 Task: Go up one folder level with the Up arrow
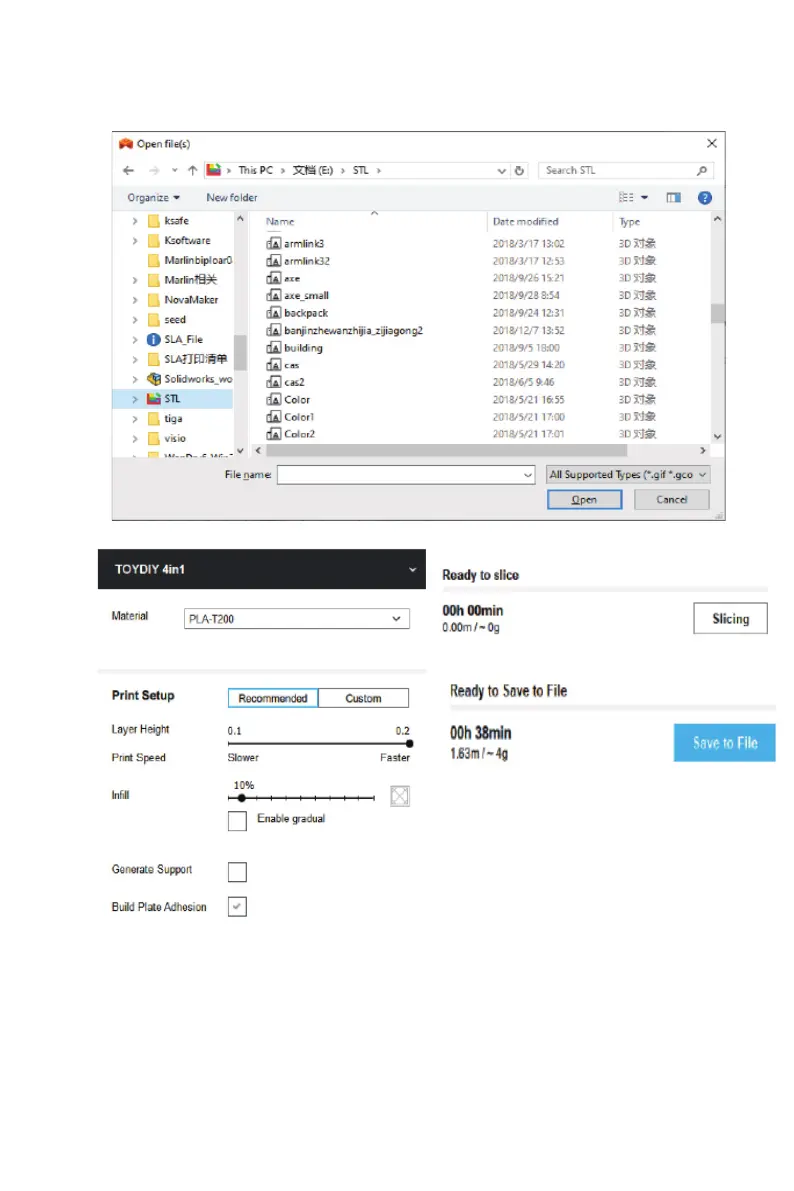[x=192, y=170]
